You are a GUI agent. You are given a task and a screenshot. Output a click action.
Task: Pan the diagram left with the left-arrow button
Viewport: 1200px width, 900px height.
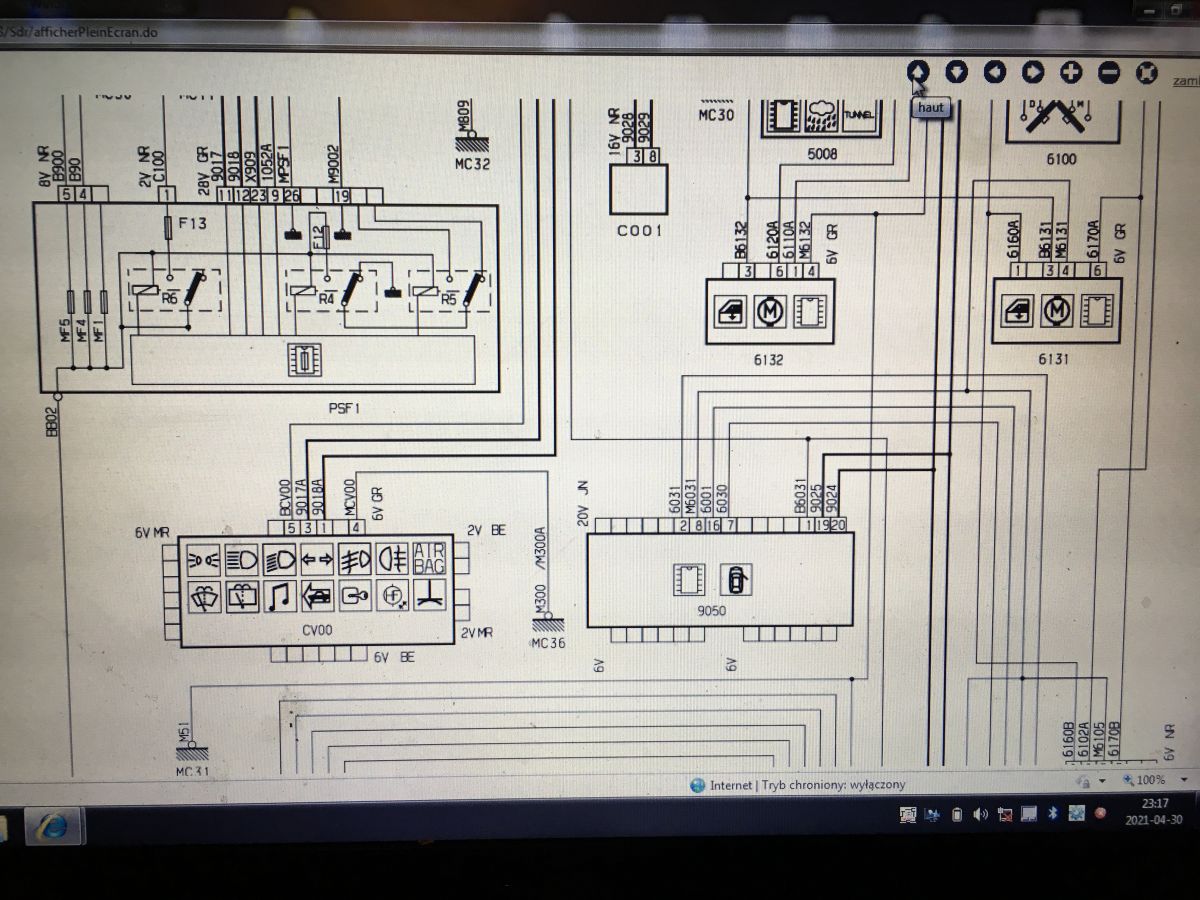(995, 71)
